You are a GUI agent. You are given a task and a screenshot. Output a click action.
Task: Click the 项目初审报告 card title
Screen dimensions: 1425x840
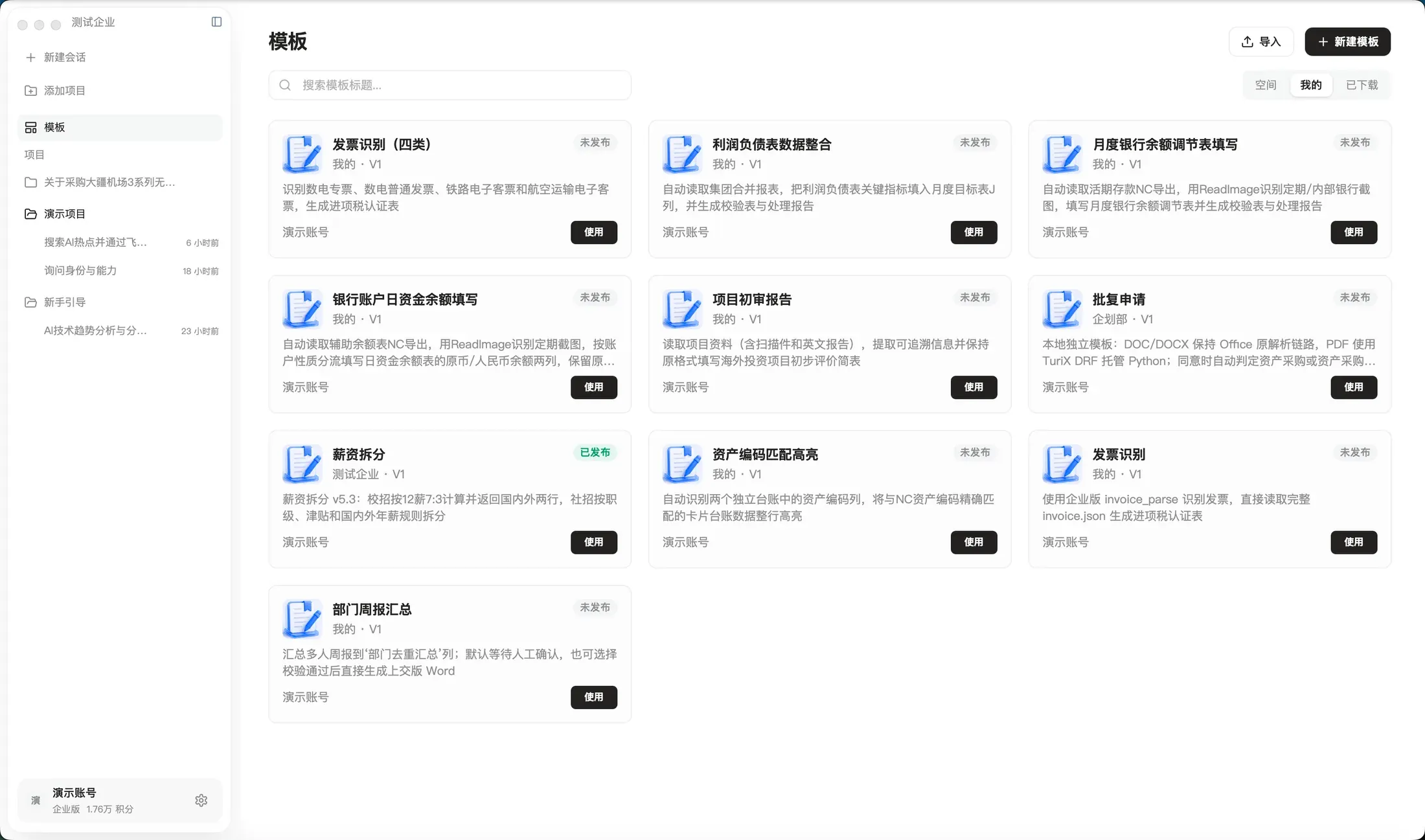click(752, 300)
